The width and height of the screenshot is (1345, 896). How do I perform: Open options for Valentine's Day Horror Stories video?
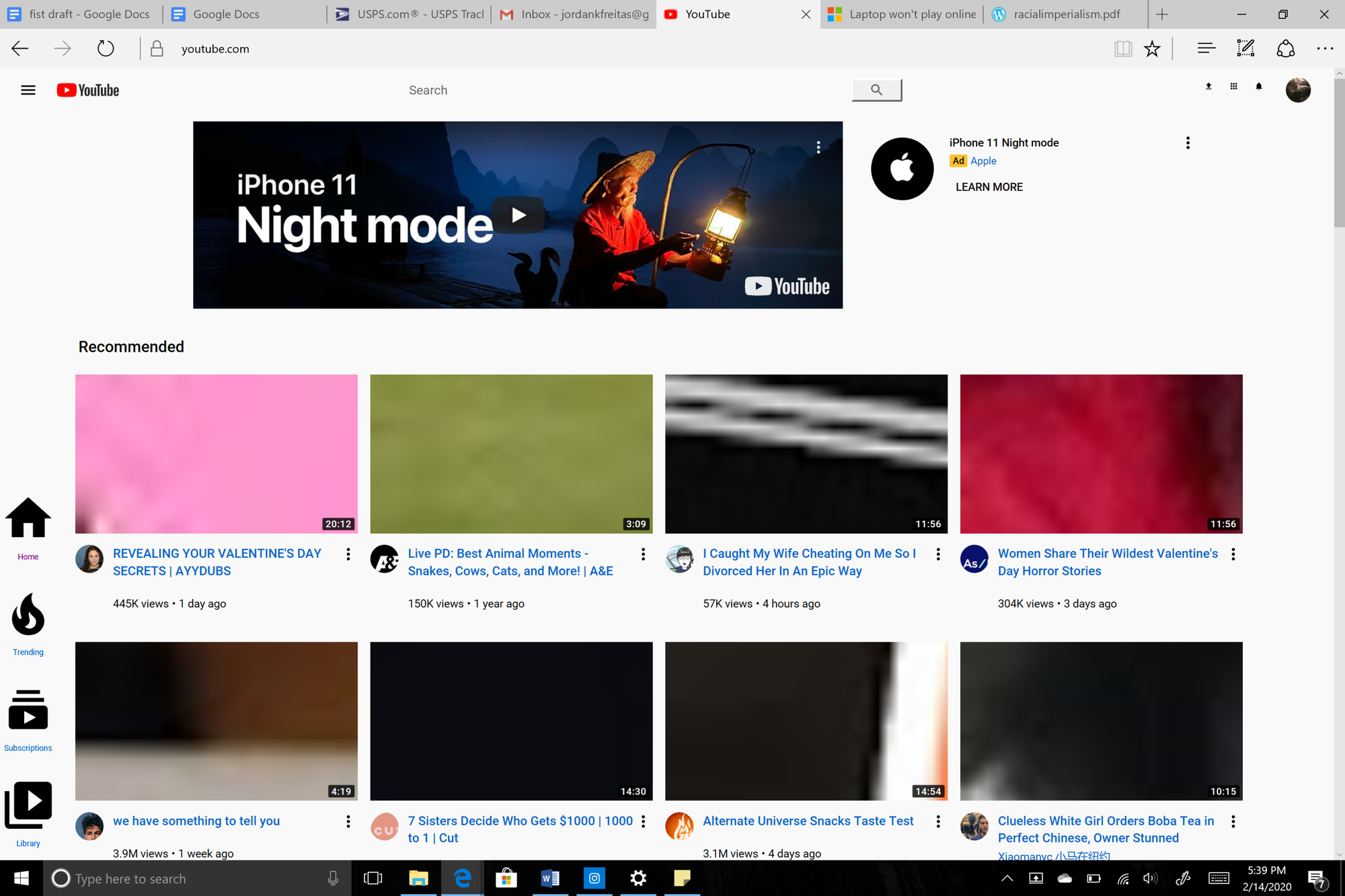click(x=1233, y=554)
